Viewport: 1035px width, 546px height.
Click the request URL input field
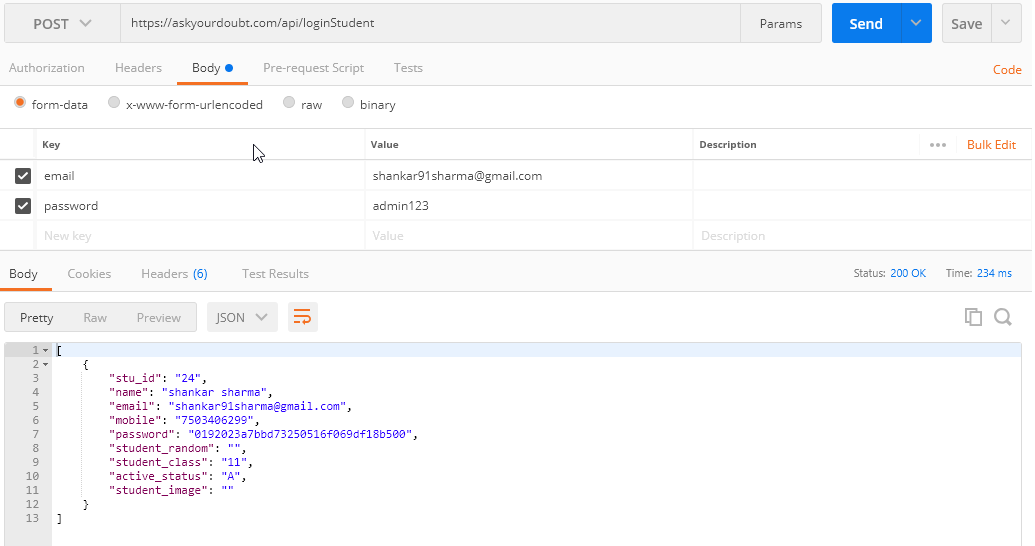(430, 23)
